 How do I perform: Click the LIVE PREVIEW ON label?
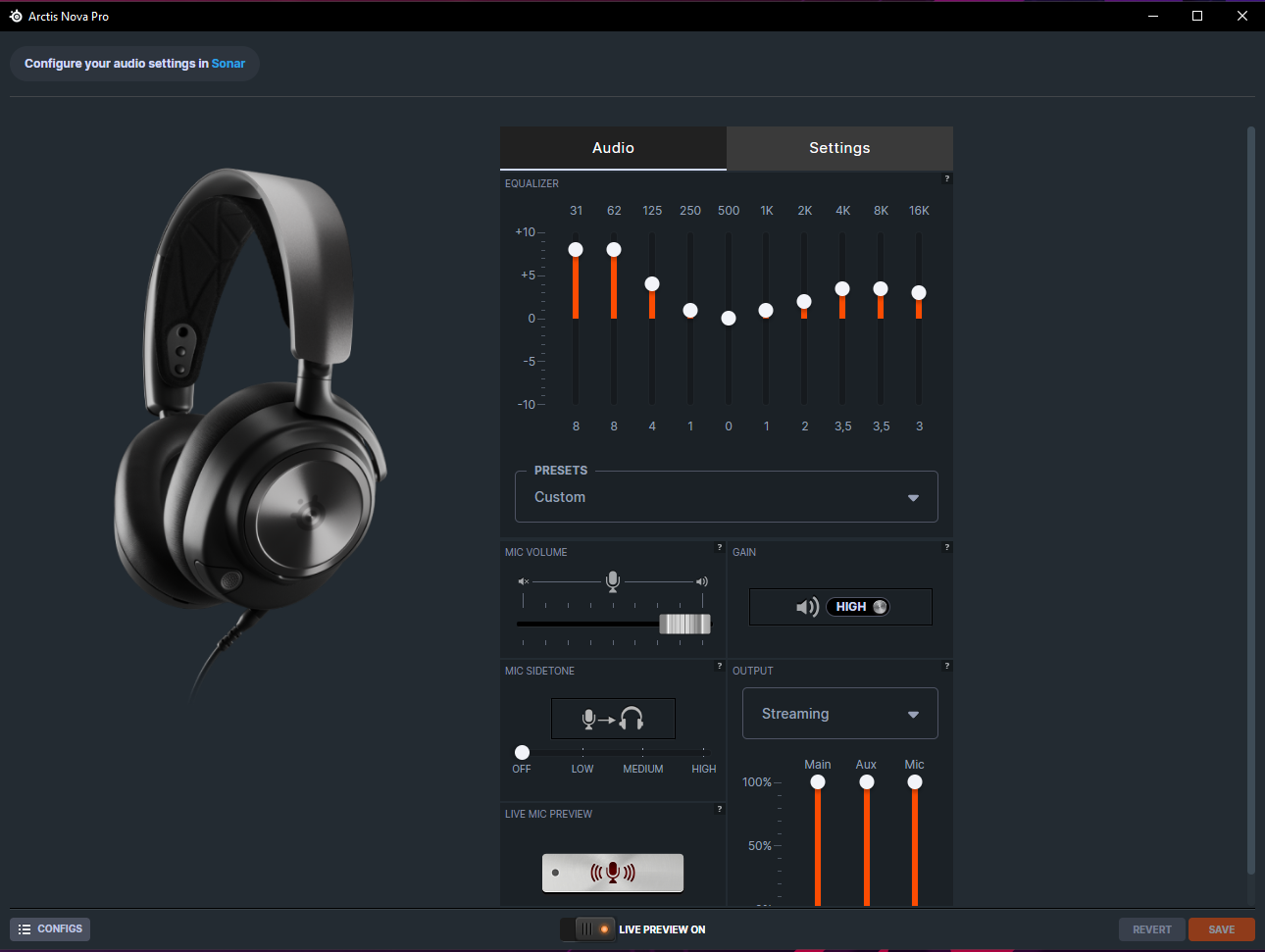(662, 929)
